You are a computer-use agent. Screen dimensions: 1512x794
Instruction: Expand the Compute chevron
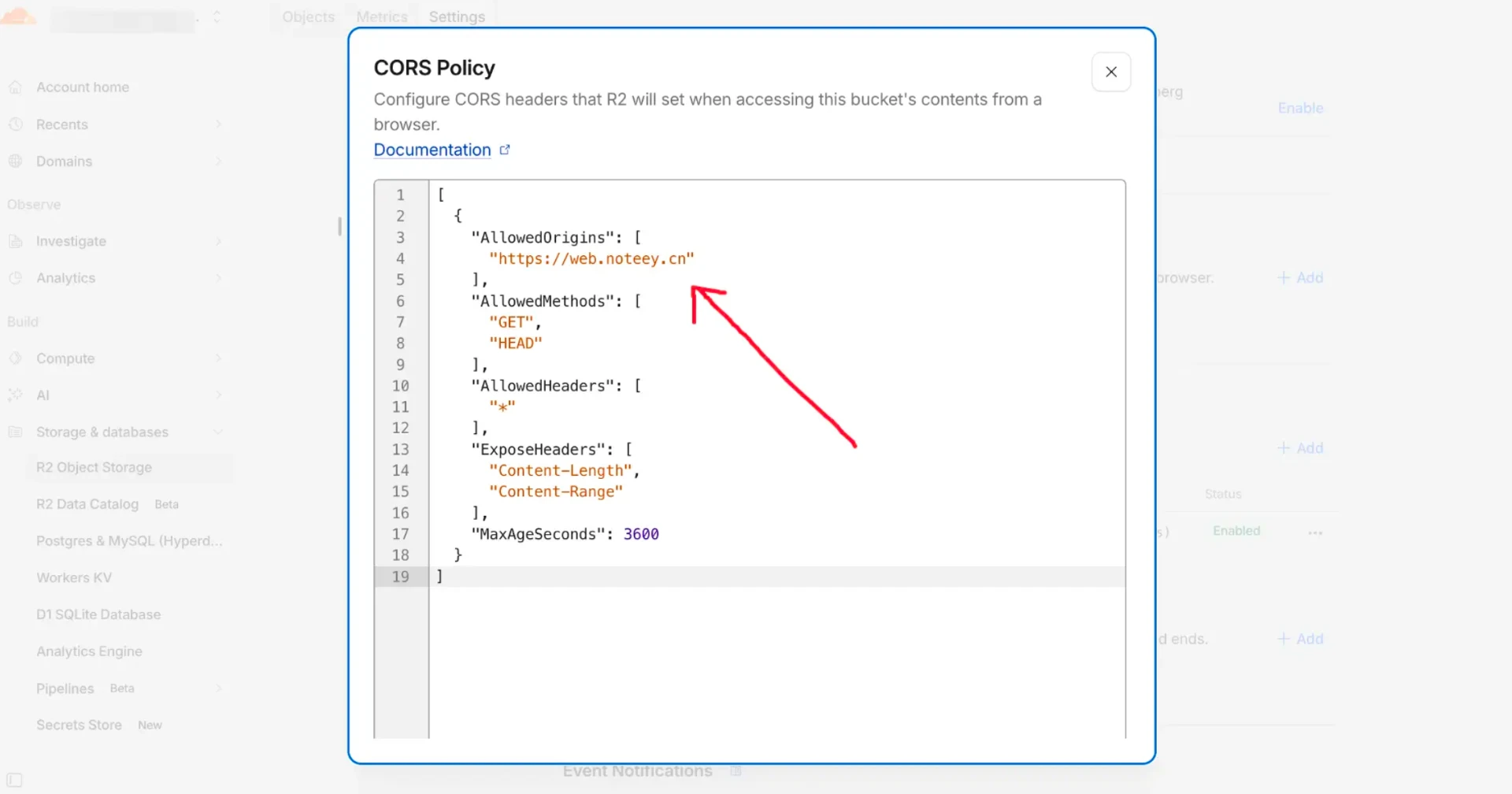tap(218, 358)
